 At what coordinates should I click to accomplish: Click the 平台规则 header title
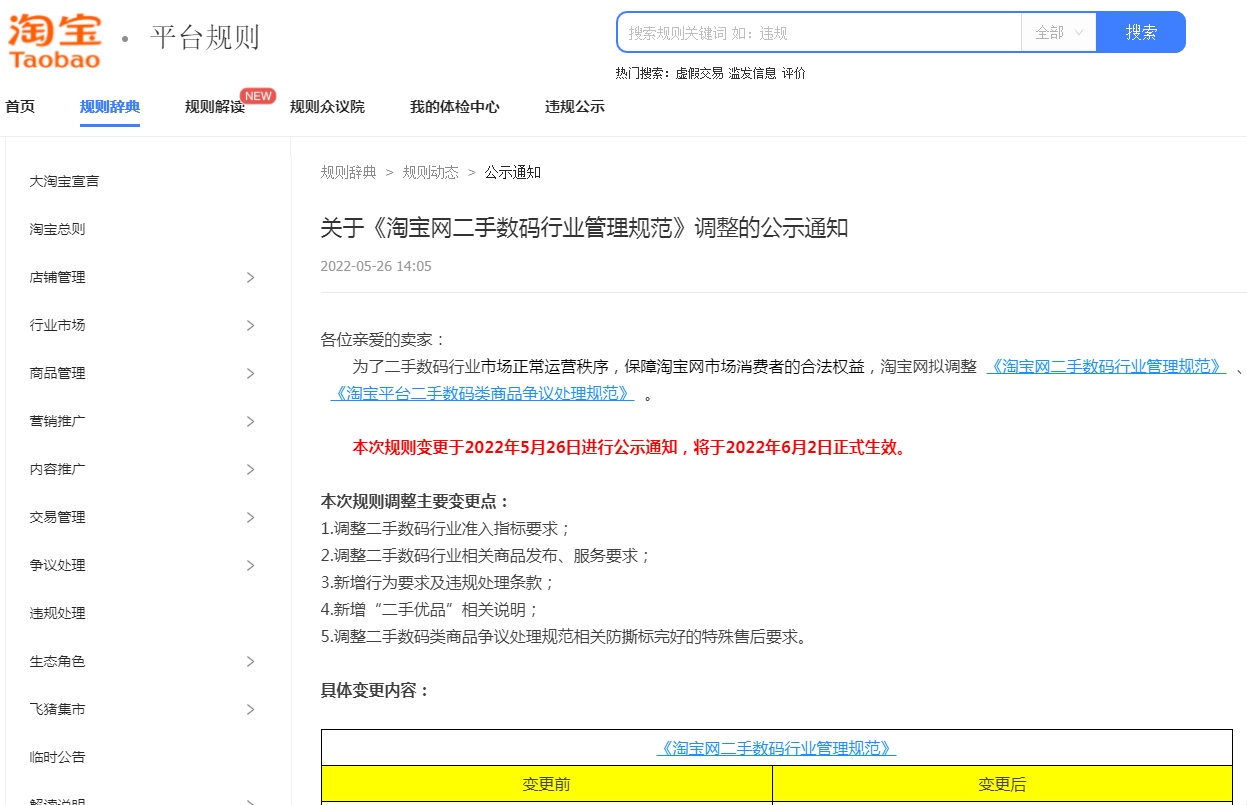coord(205,37)
